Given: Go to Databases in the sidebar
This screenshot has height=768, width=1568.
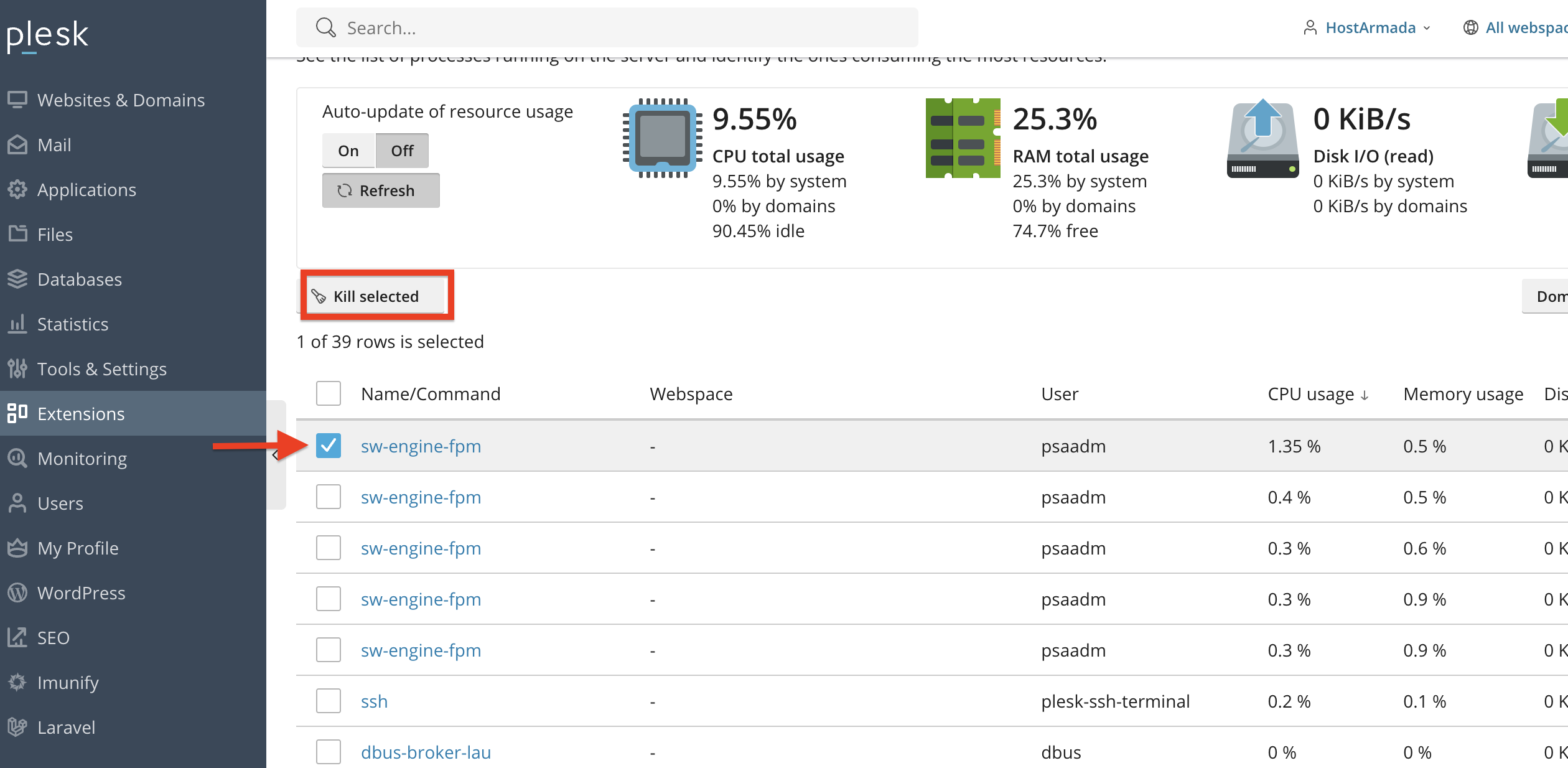Looking at the screenshot, I should point(133,279).
